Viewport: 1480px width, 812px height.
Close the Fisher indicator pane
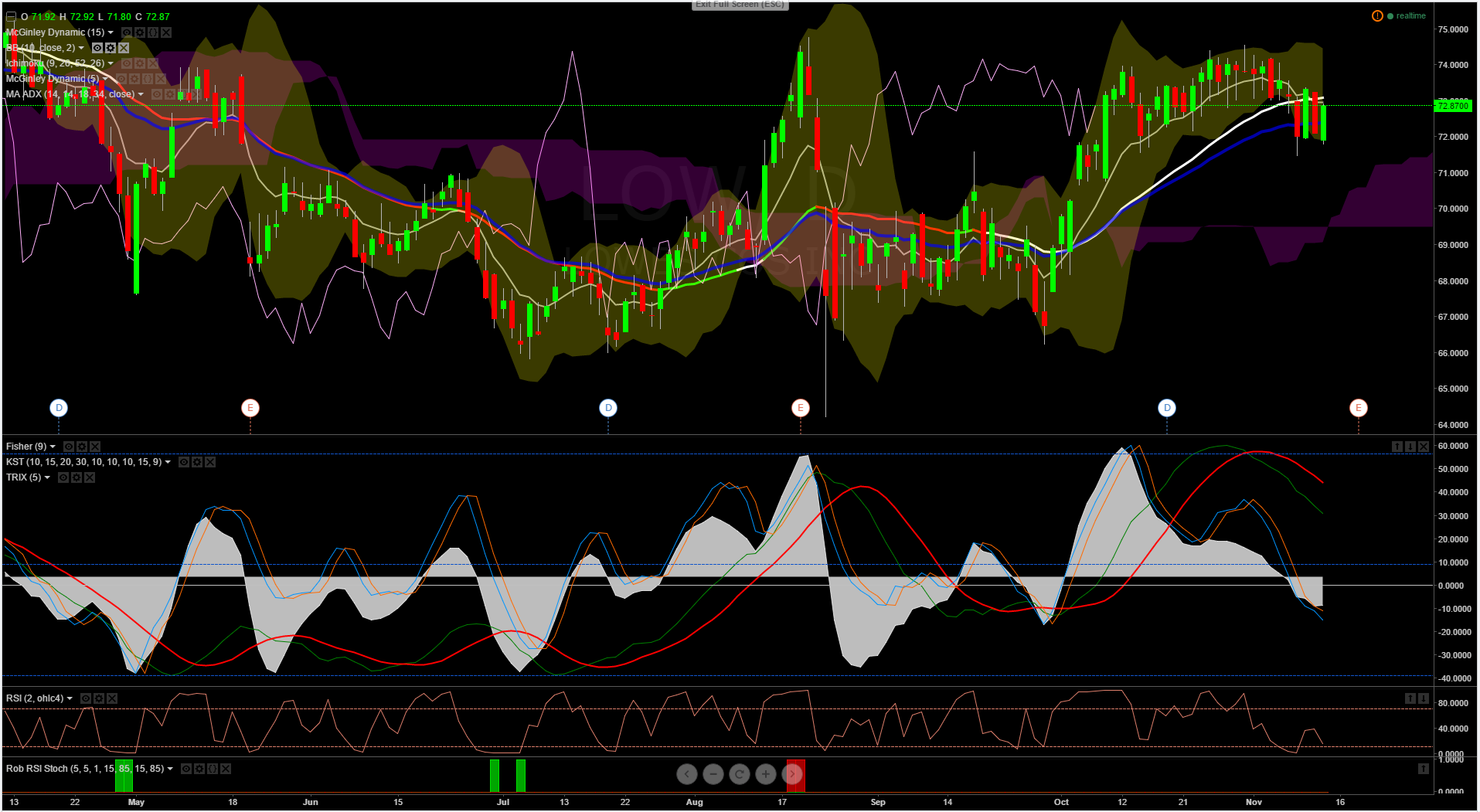[x=1424, y=447]
